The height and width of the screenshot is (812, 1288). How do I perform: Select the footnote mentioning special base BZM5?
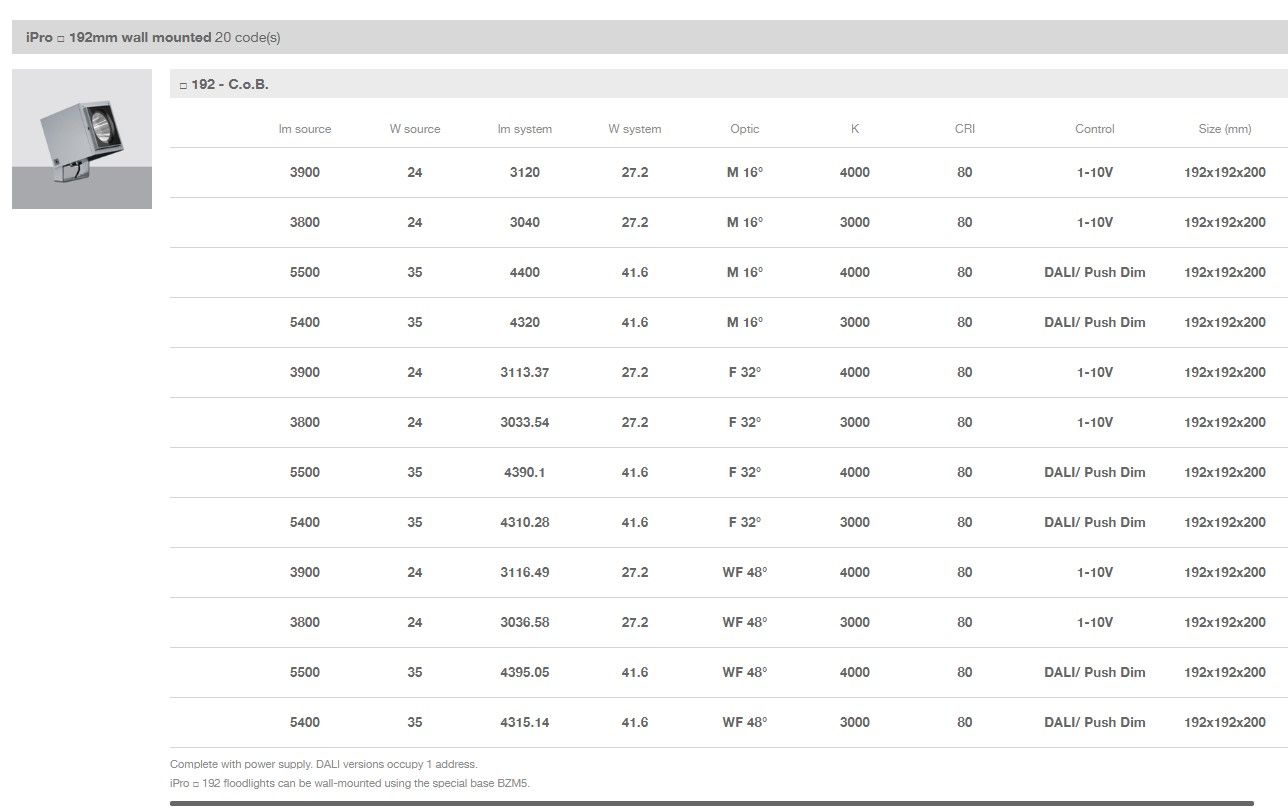point(350,783)
